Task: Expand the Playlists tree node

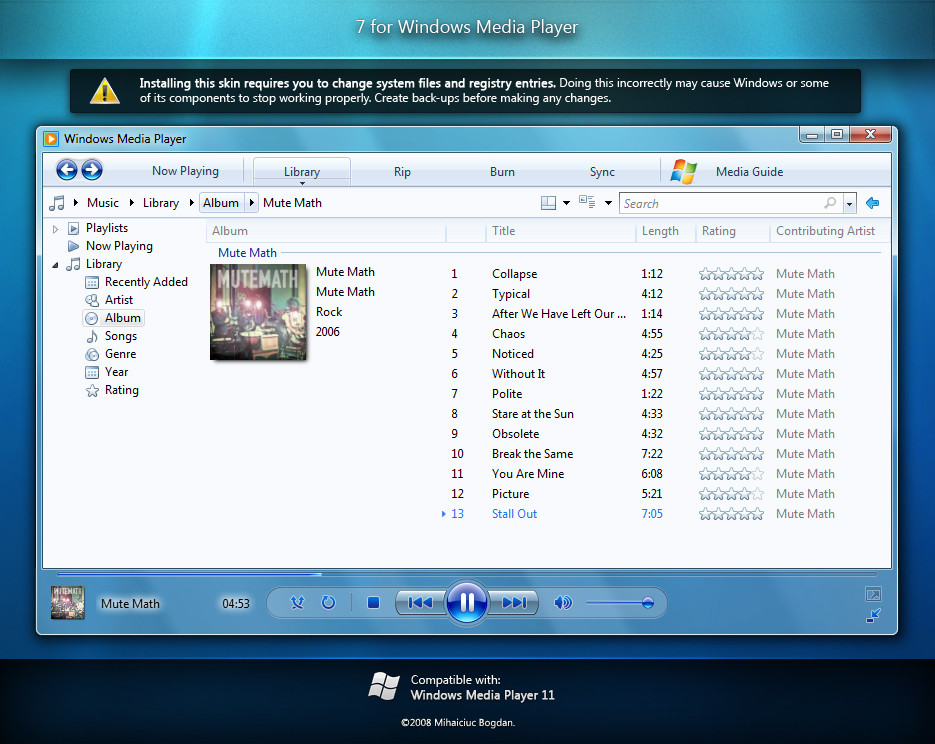Action: [56, 229]
